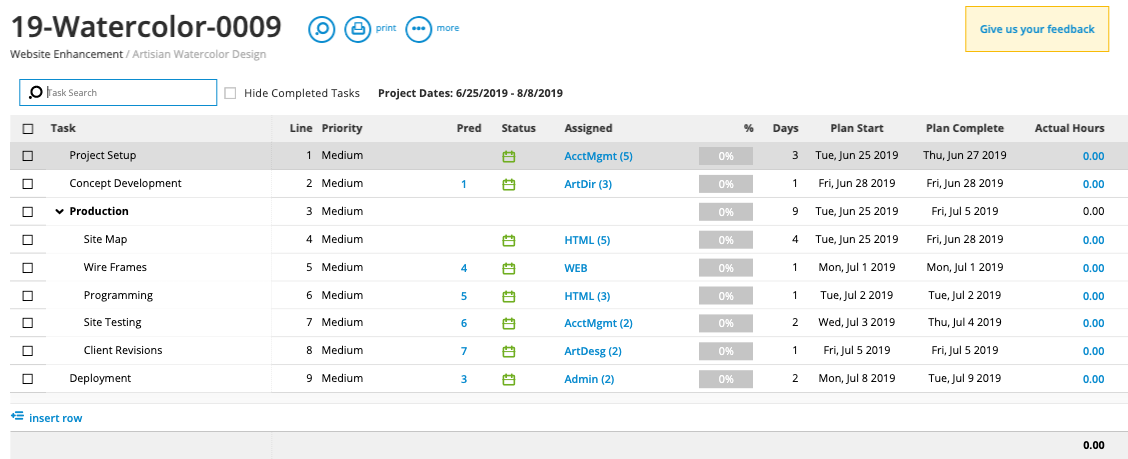Open status calendar icon for Deployment
This screenshot has width=1128, height=459.
pyautogui.click(x=509, y=379)
